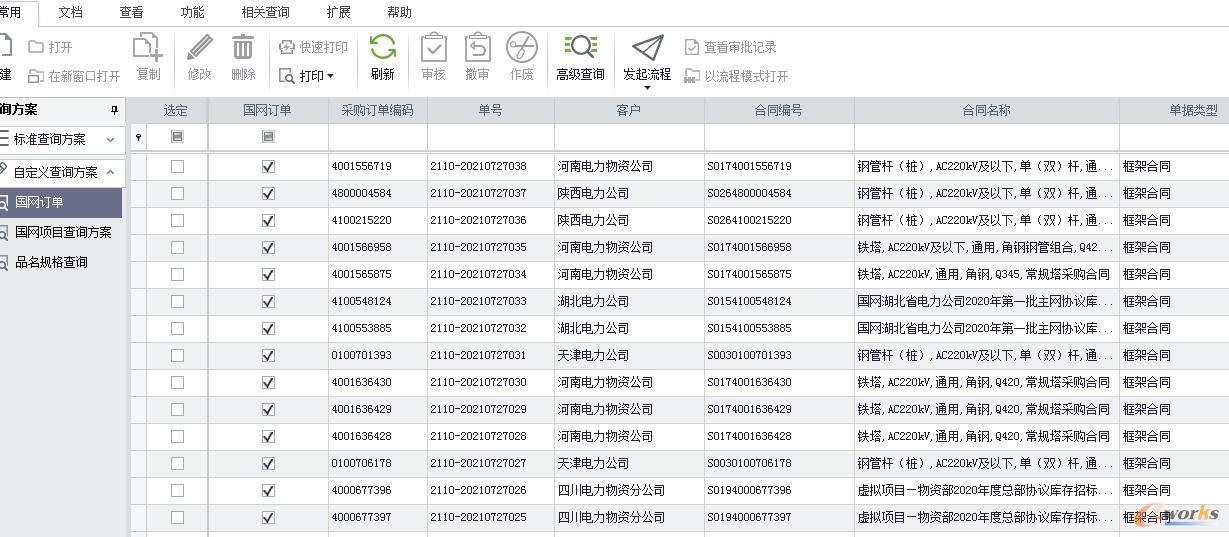Click filter field under 合同编号 column
Screen dimensions: 1229x537
point(779,136)
